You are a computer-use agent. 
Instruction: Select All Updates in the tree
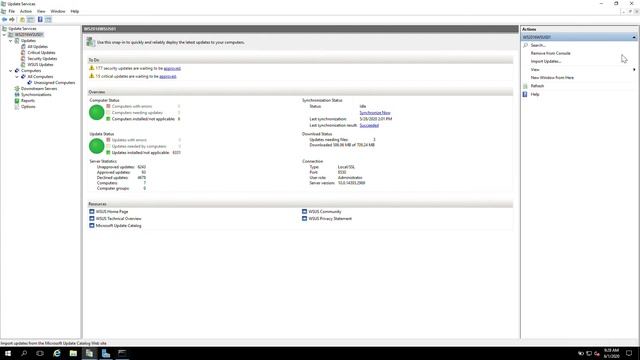(x=38, y=47)
